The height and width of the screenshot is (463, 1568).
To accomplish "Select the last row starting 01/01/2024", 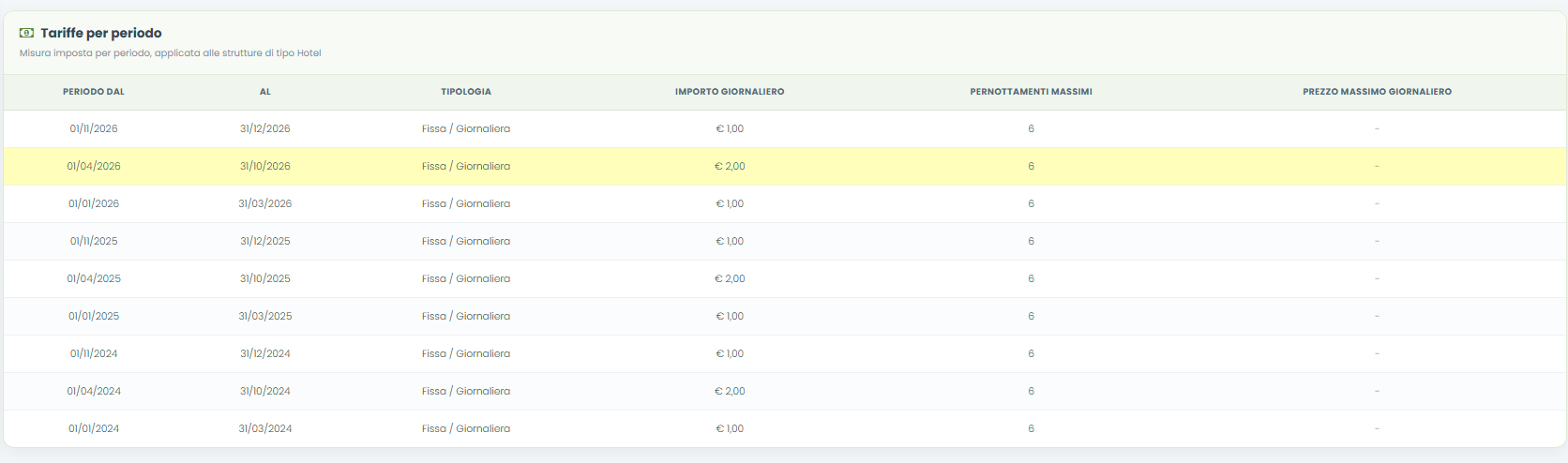I will tap(785, 428).
